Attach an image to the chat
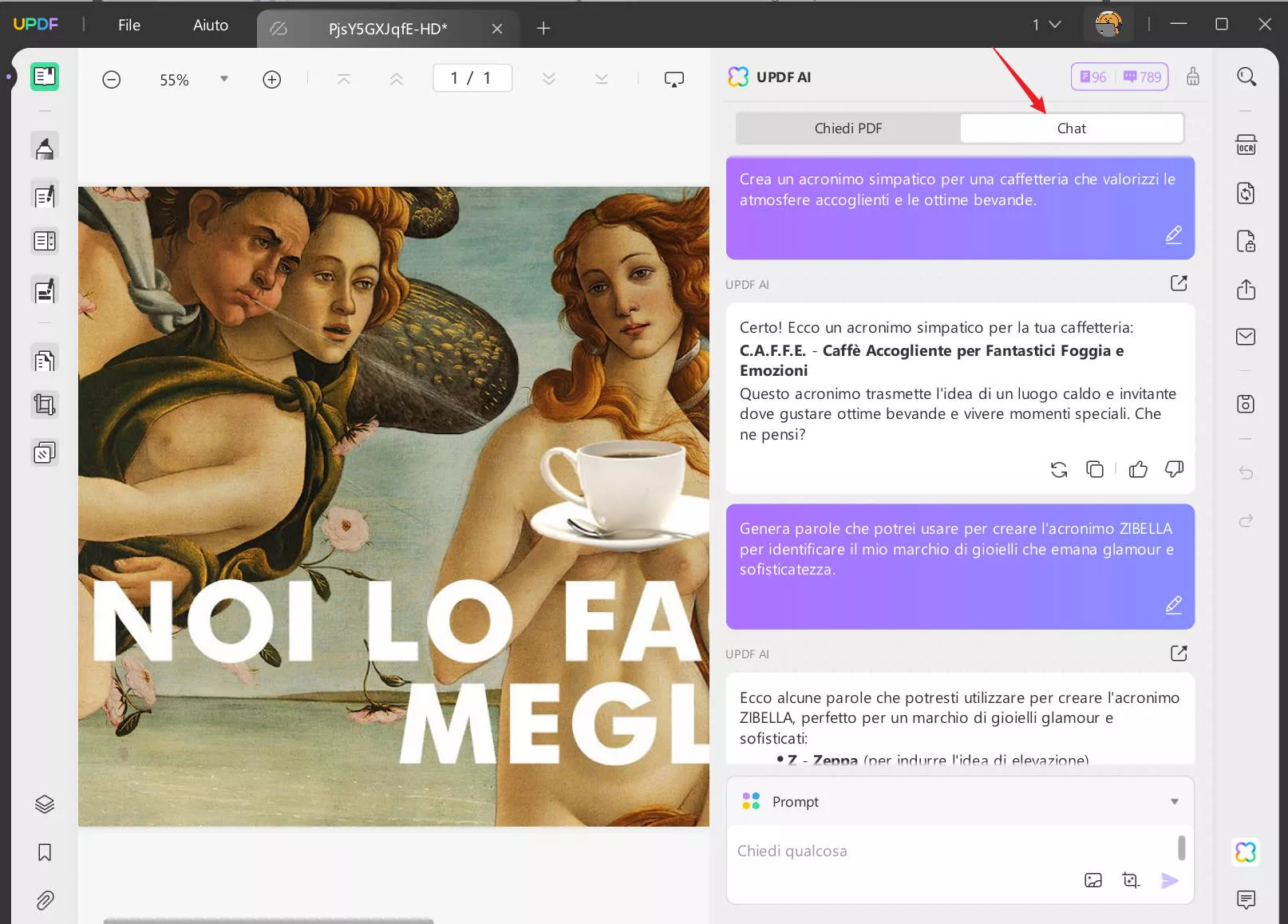 (1093, 880)
